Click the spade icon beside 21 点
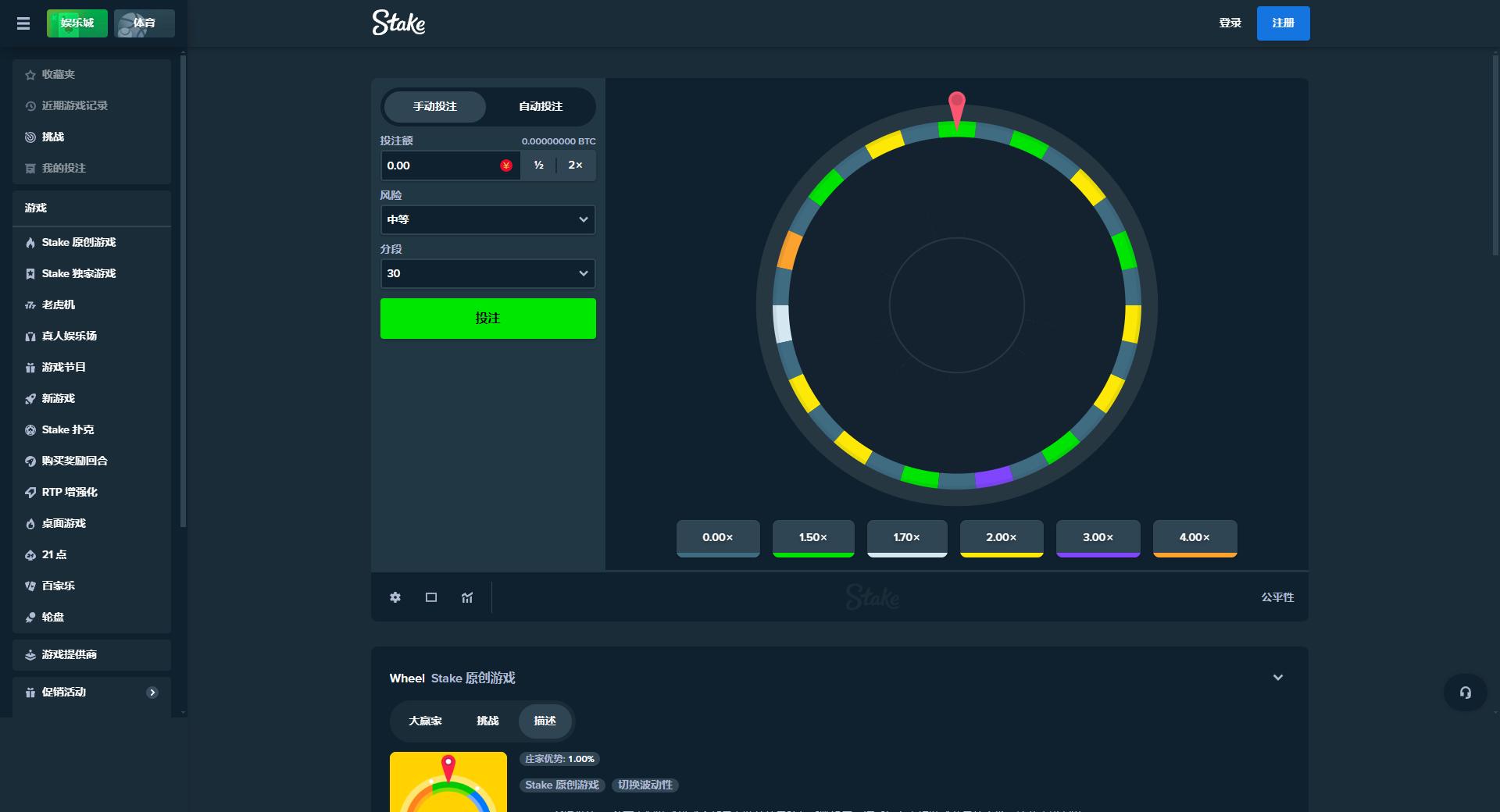Screen dimensions: 1500x812 30,555
